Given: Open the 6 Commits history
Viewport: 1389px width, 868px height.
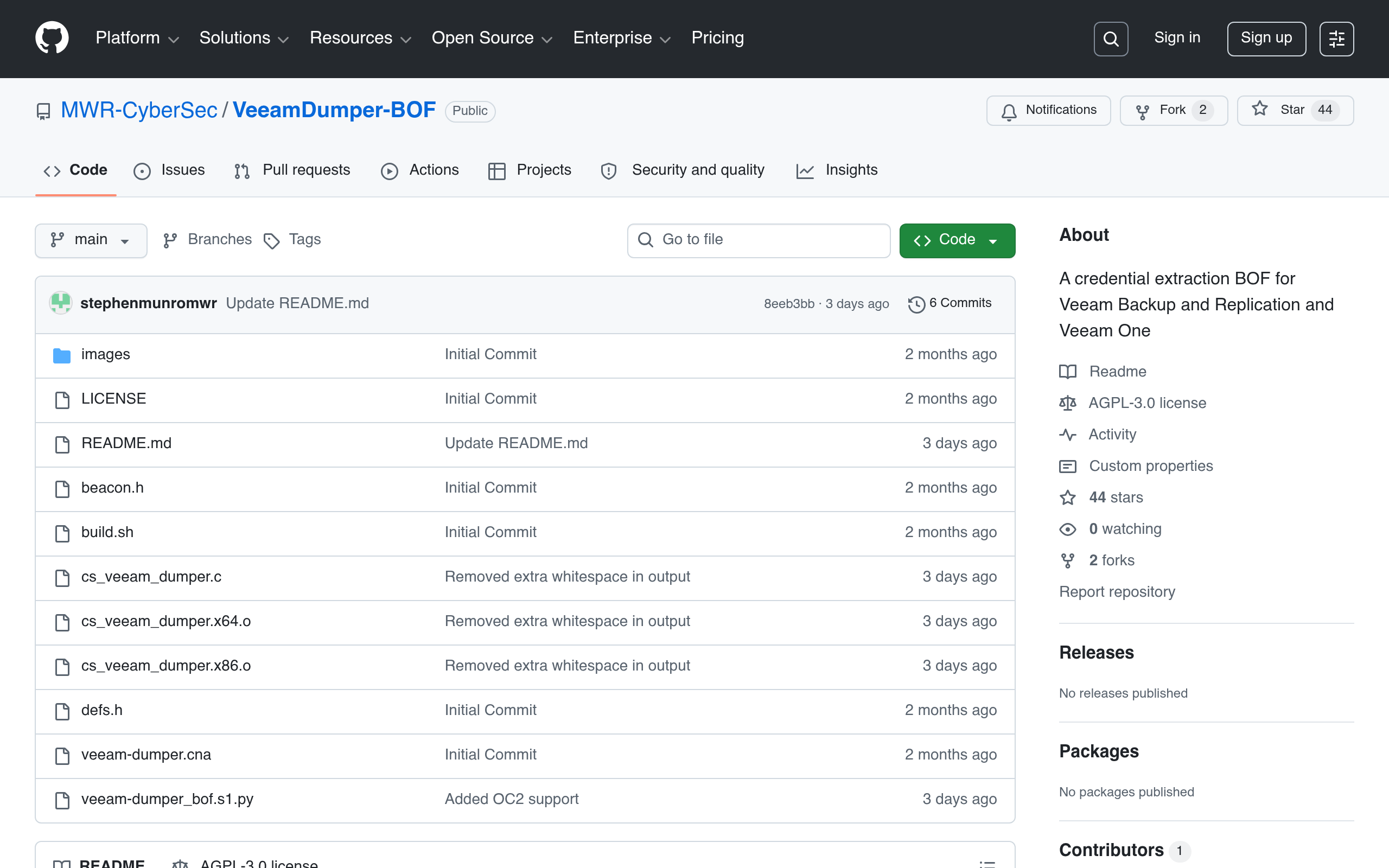Looking at the screenshot, I should [950, 303].
